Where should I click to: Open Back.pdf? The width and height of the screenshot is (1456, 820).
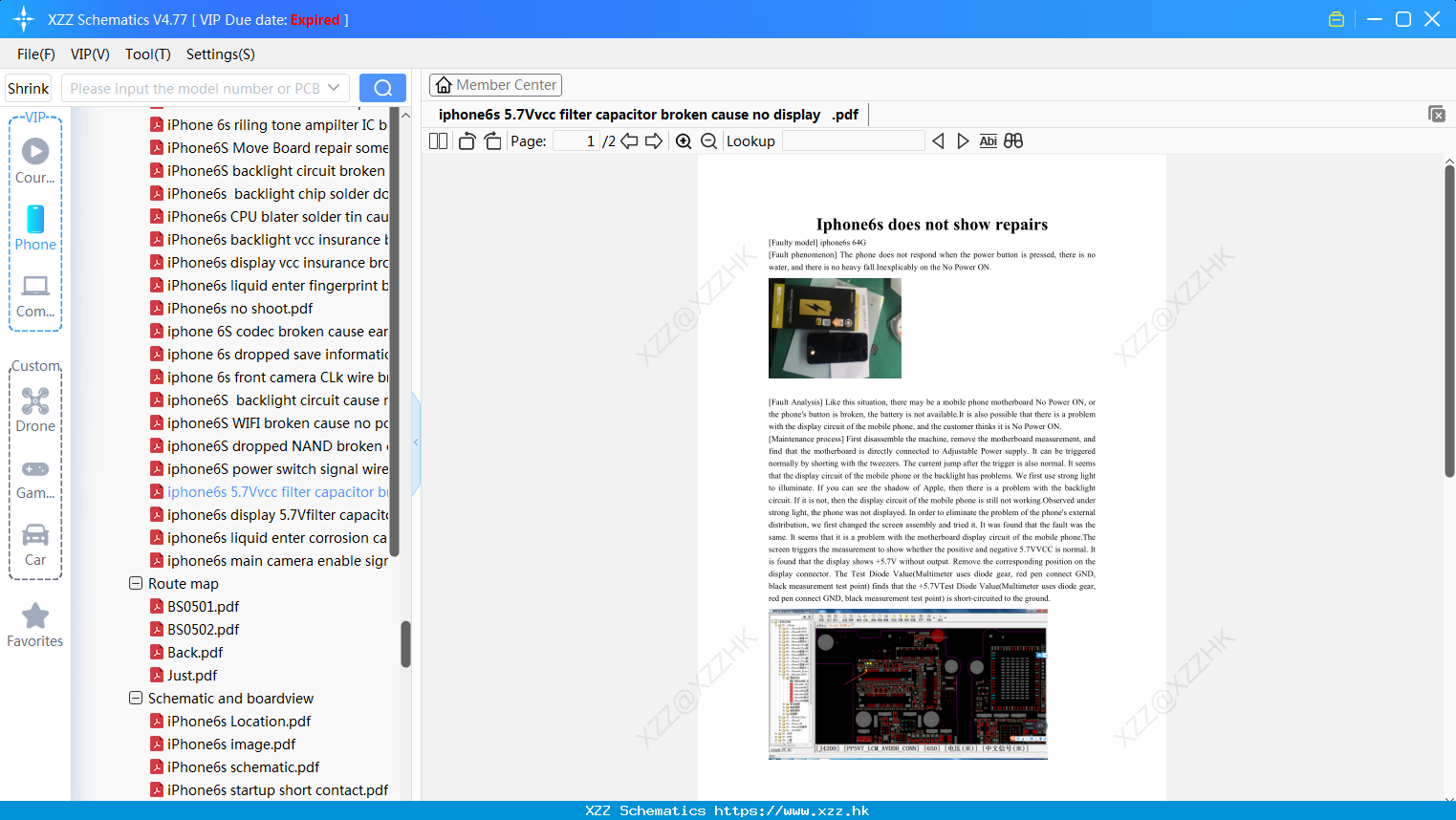[x=186, y=652]
